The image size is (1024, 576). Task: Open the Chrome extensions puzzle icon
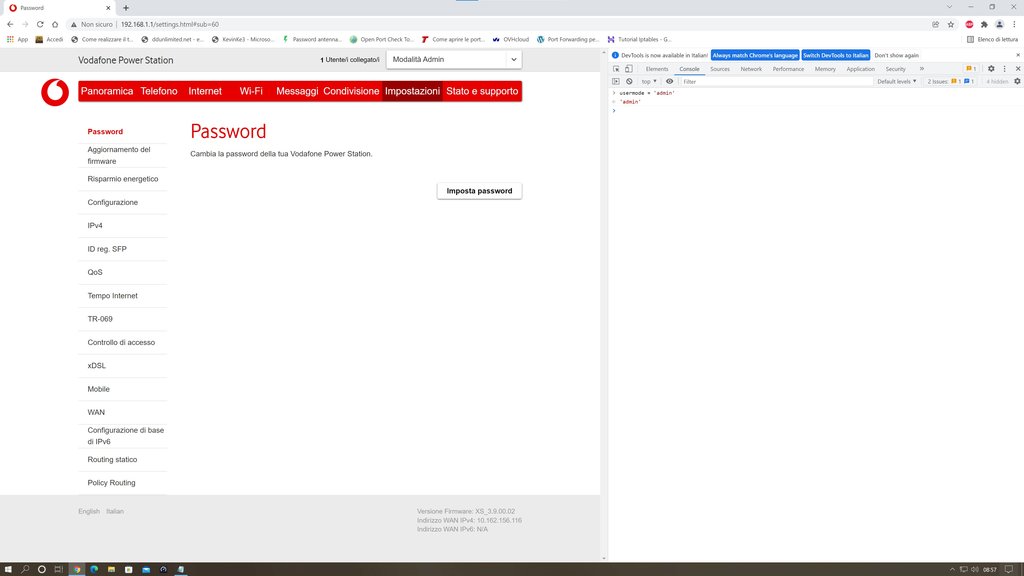tap(984, 24)
